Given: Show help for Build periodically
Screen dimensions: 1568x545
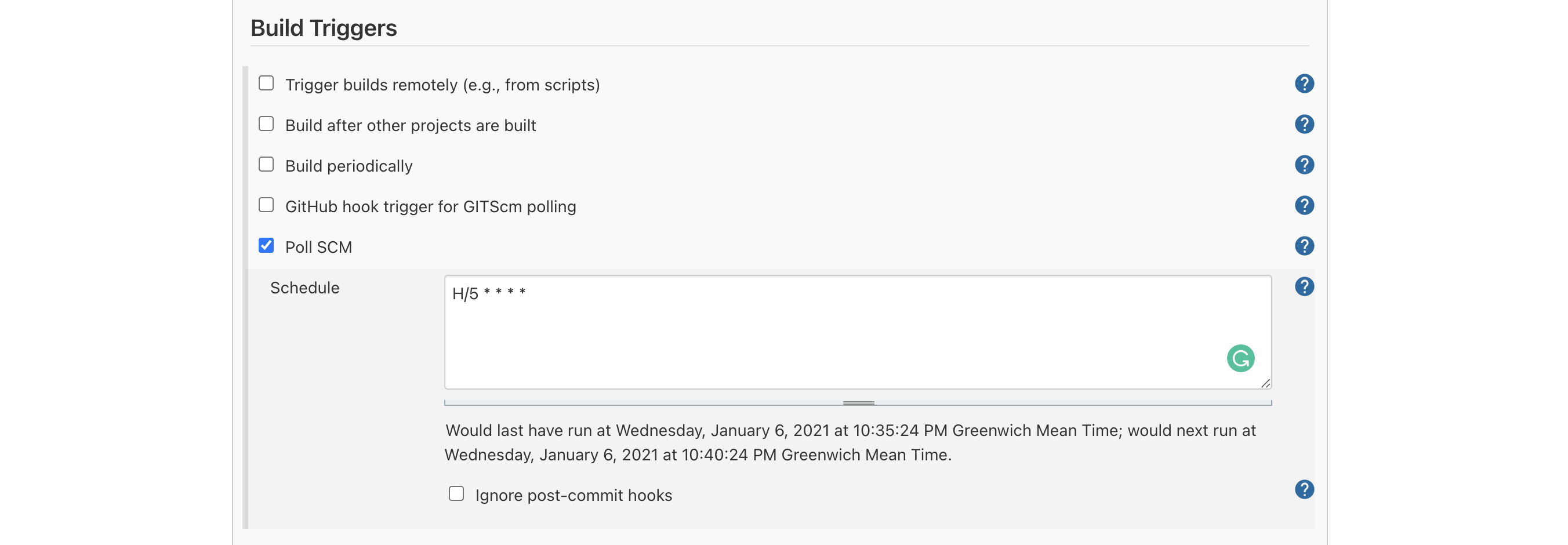Looking at the screenshot, I should [x=1304, y=165].
